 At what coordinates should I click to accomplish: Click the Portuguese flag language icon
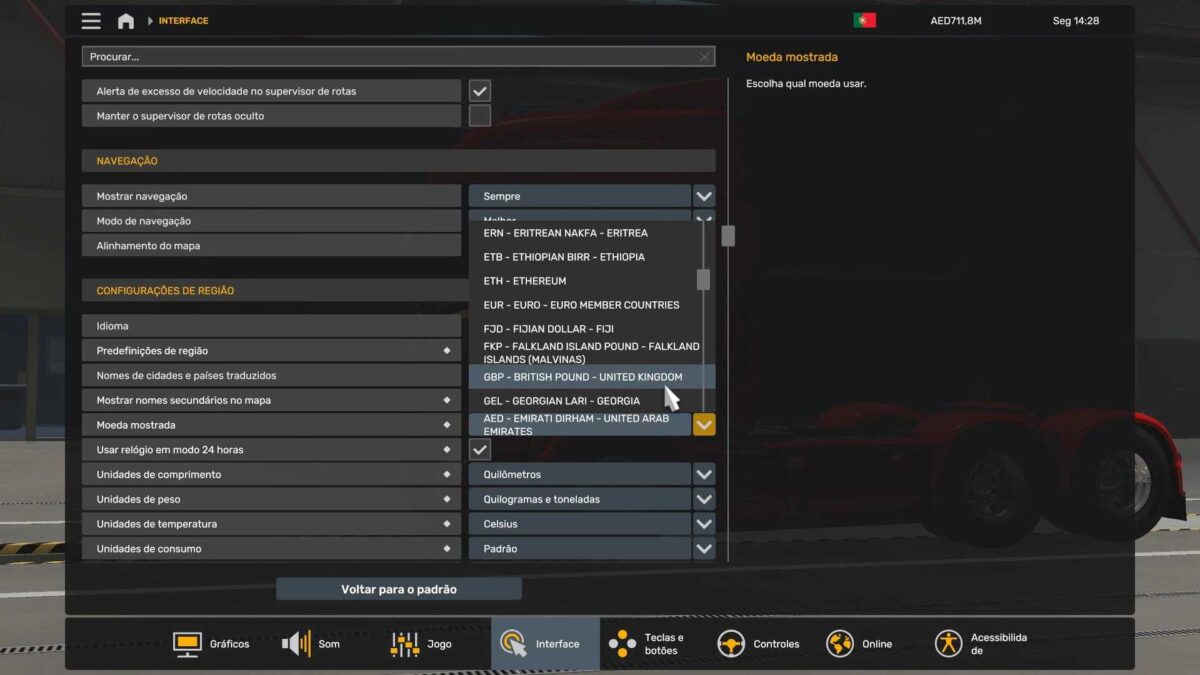[x=864, y=21]
